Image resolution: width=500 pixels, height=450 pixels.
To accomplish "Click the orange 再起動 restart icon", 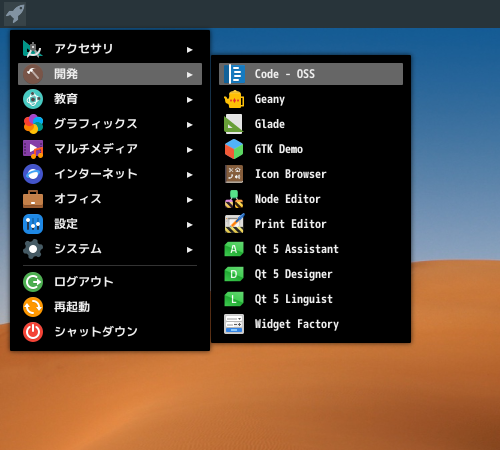I will [x=33, y=307].
